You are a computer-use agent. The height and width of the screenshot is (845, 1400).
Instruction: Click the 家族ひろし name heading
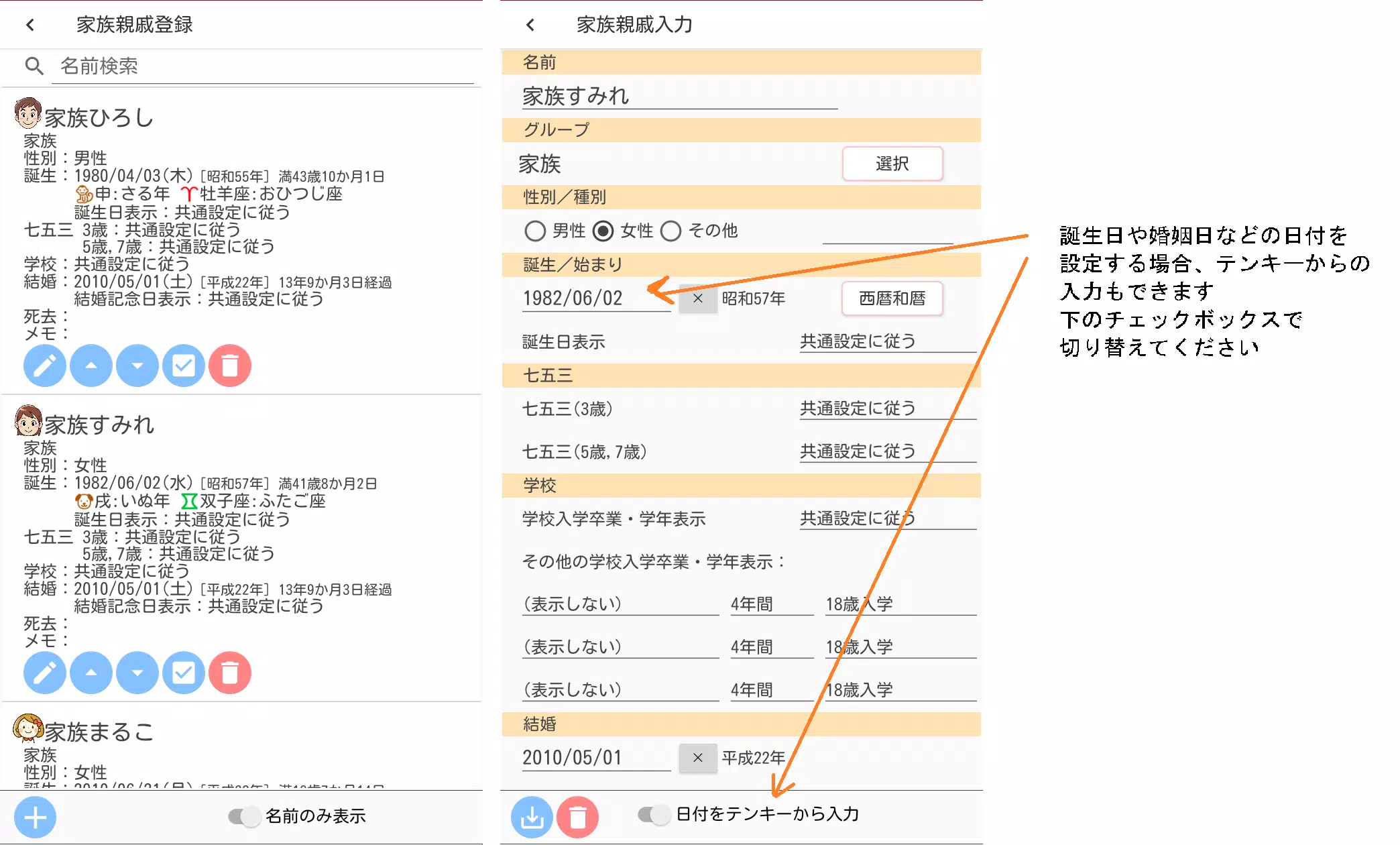pos(99,117)
